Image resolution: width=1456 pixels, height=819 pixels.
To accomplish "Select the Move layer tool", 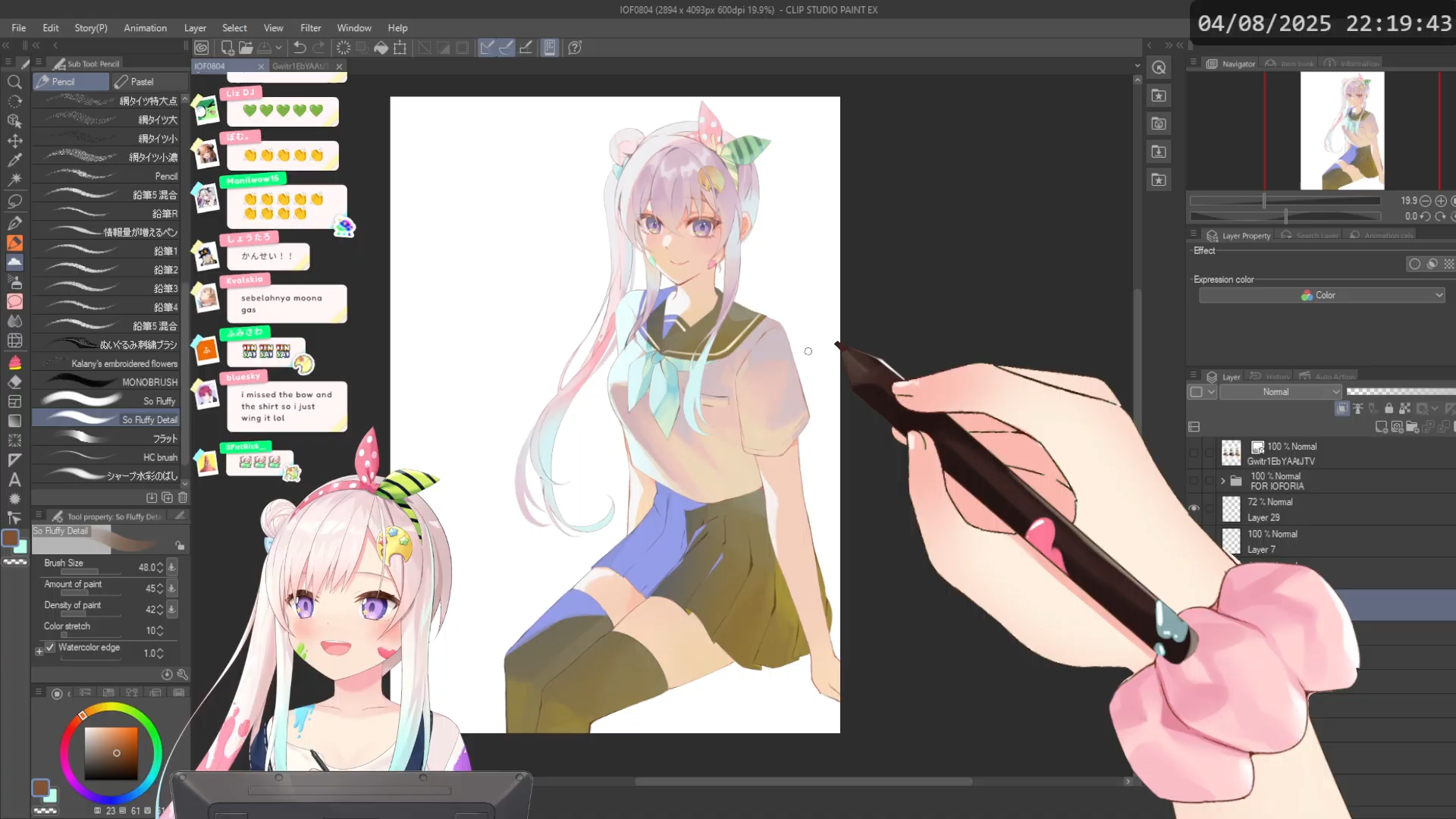I will tap(14, 140).
